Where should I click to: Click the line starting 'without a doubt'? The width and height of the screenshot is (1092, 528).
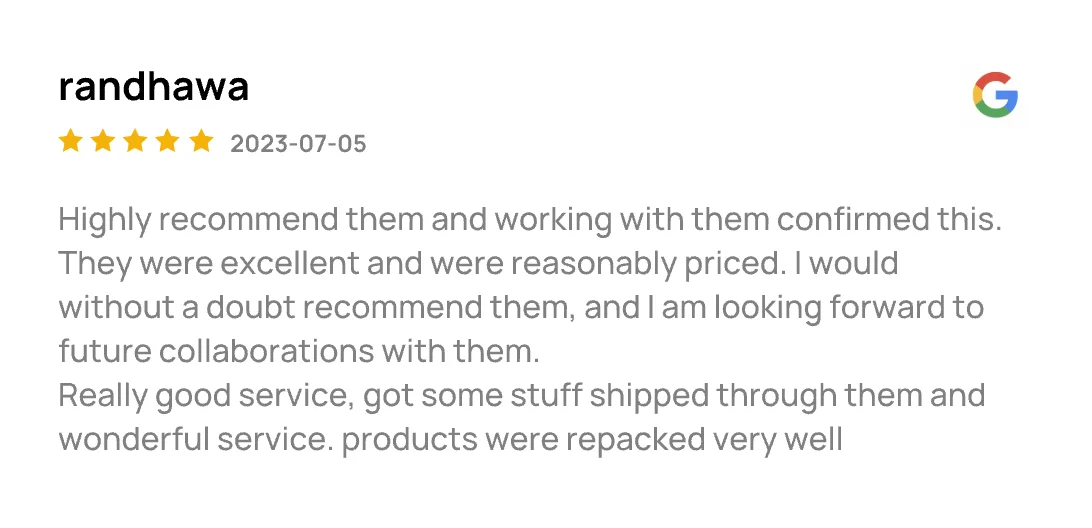click(521, 309)
